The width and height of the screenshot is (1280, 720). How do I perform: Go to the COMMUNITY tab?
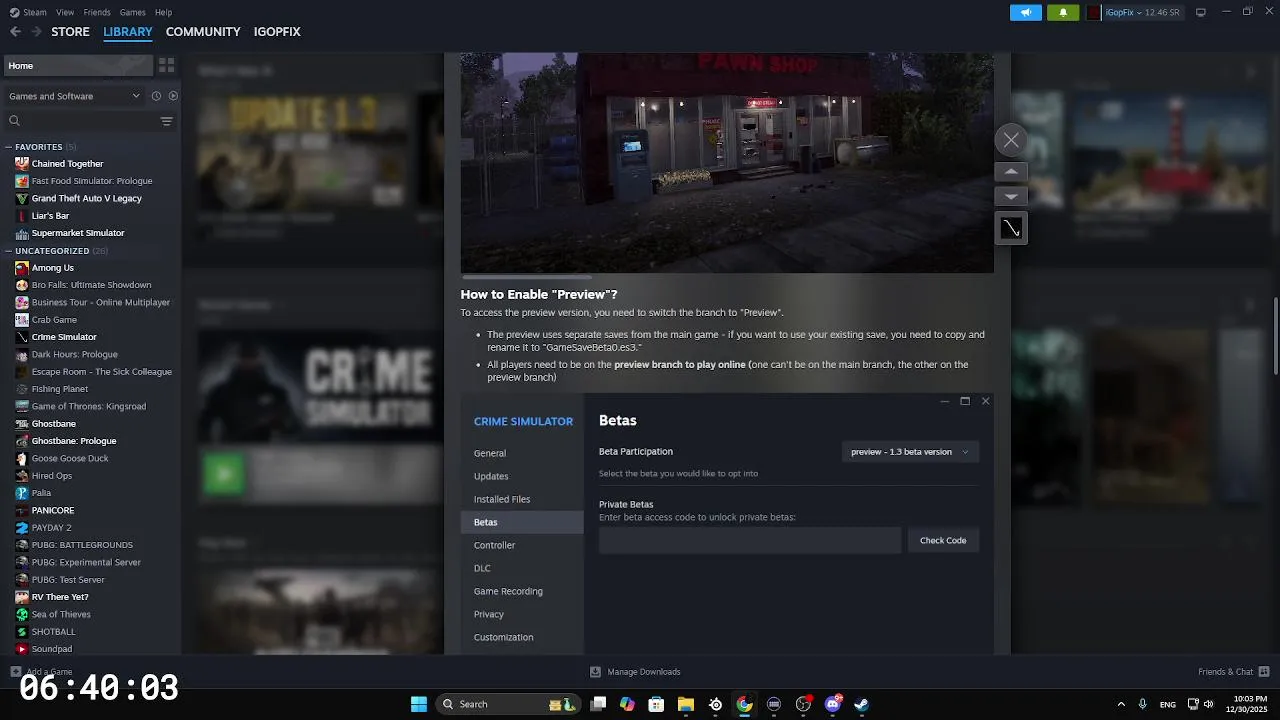pyautogui.click(x=203, y=32)
